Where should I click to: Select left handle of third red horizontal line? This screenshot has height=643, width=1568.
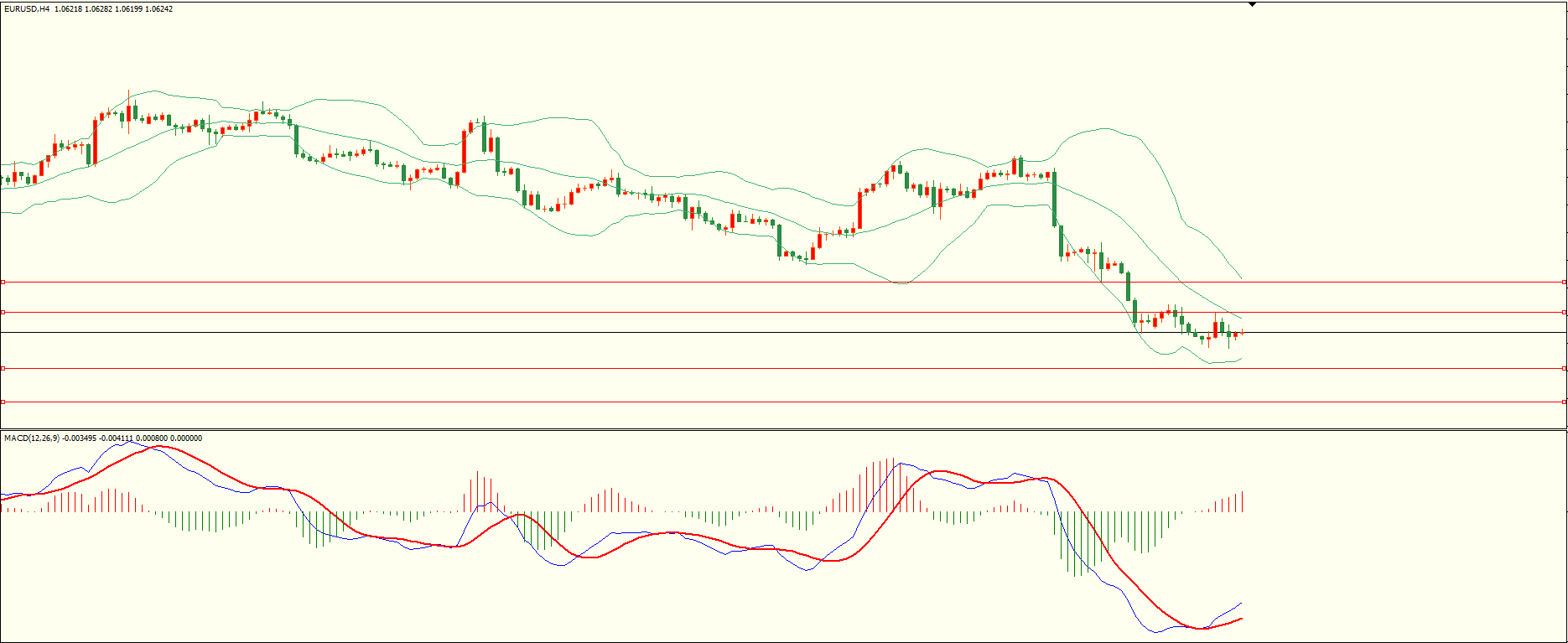(x=3, y=368)
